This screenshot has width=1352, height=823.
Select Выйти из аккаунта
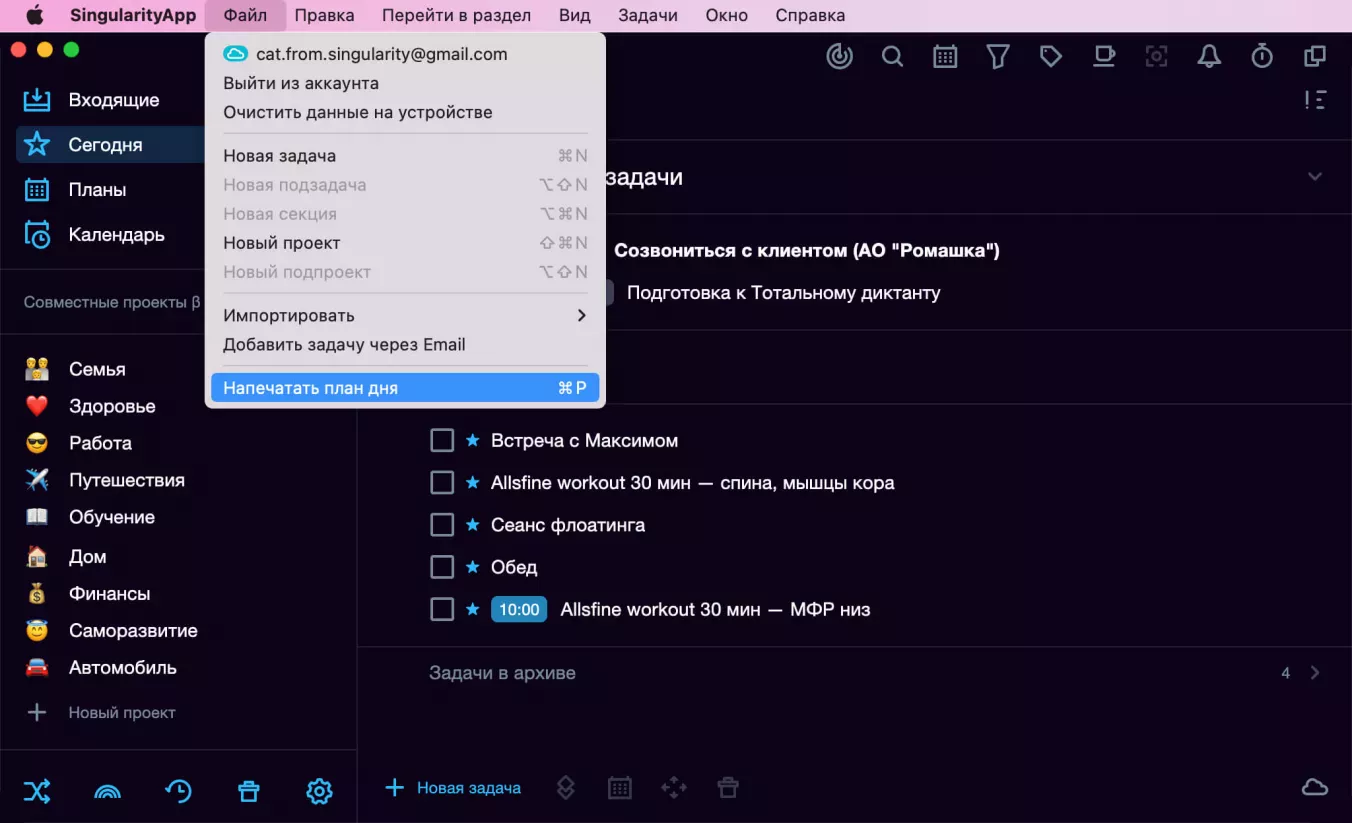pos(405,83)
